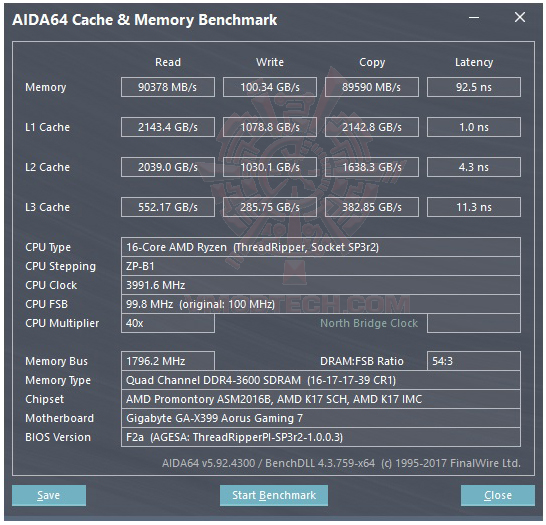The width and height of the screenshot is (546, 525).
Task: Click the DRAM:FSB Ratio value box
Action: 474,361
